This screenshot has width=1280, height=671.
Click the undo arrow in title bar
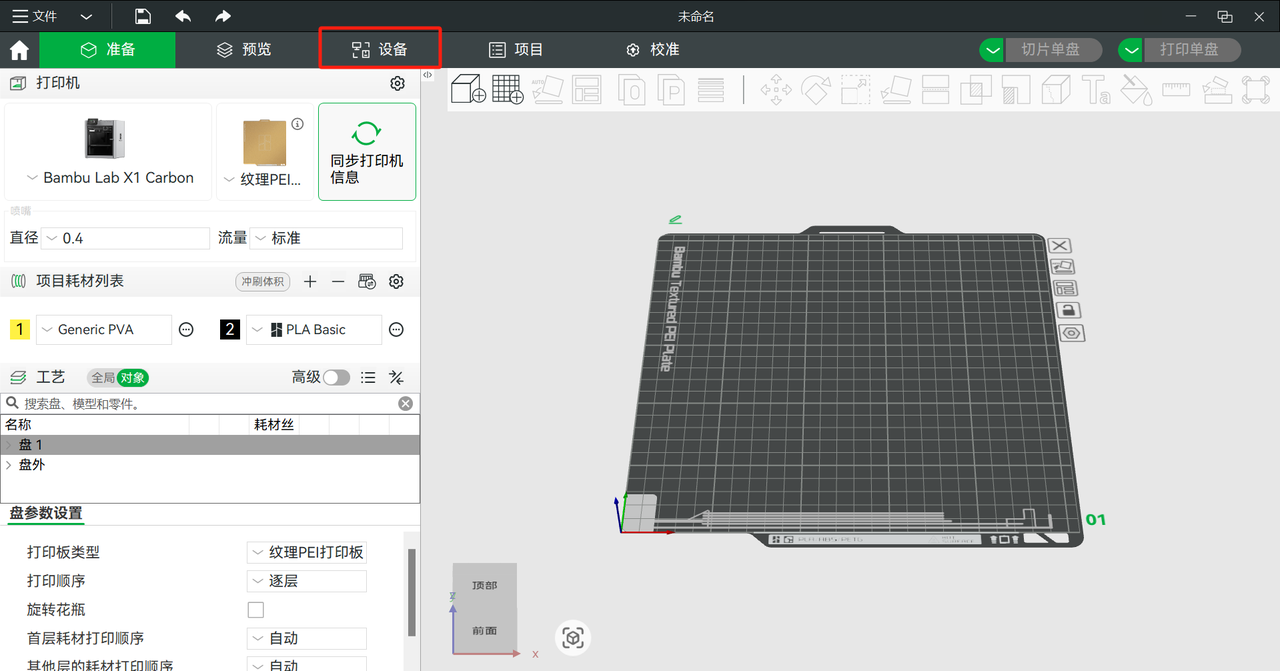pyautogui.click(x=183, y=16)
